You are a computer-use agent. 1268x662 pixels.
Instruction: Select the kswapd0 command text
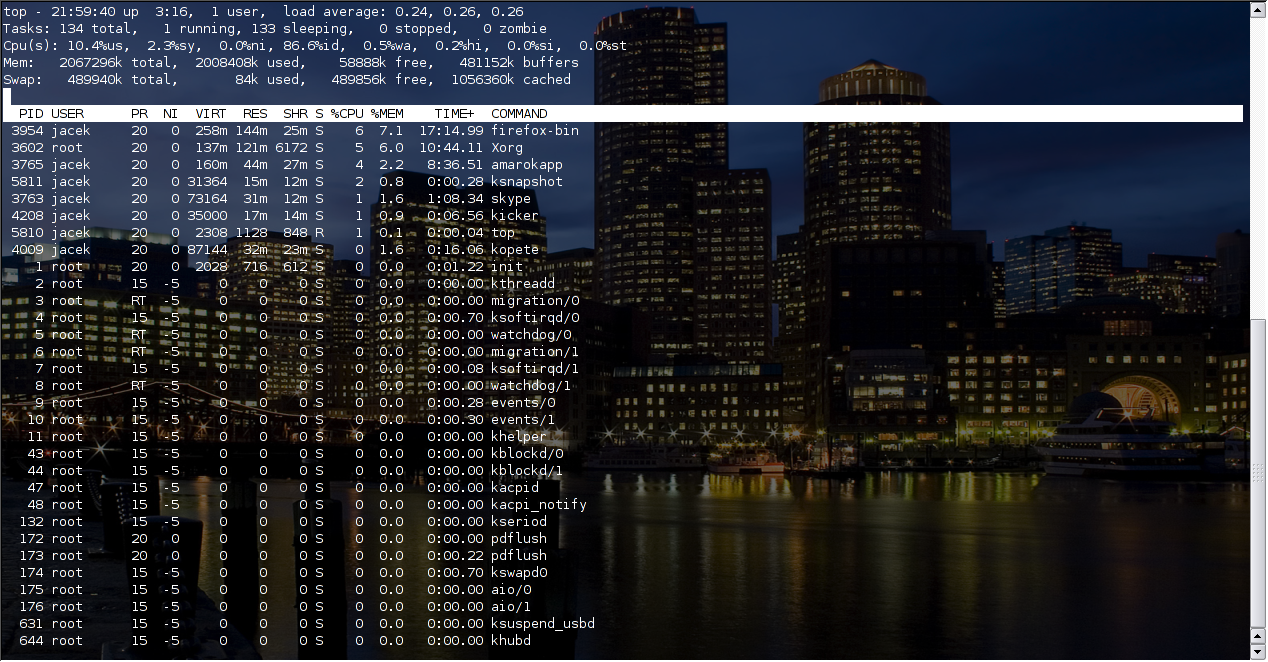point(519,573)
